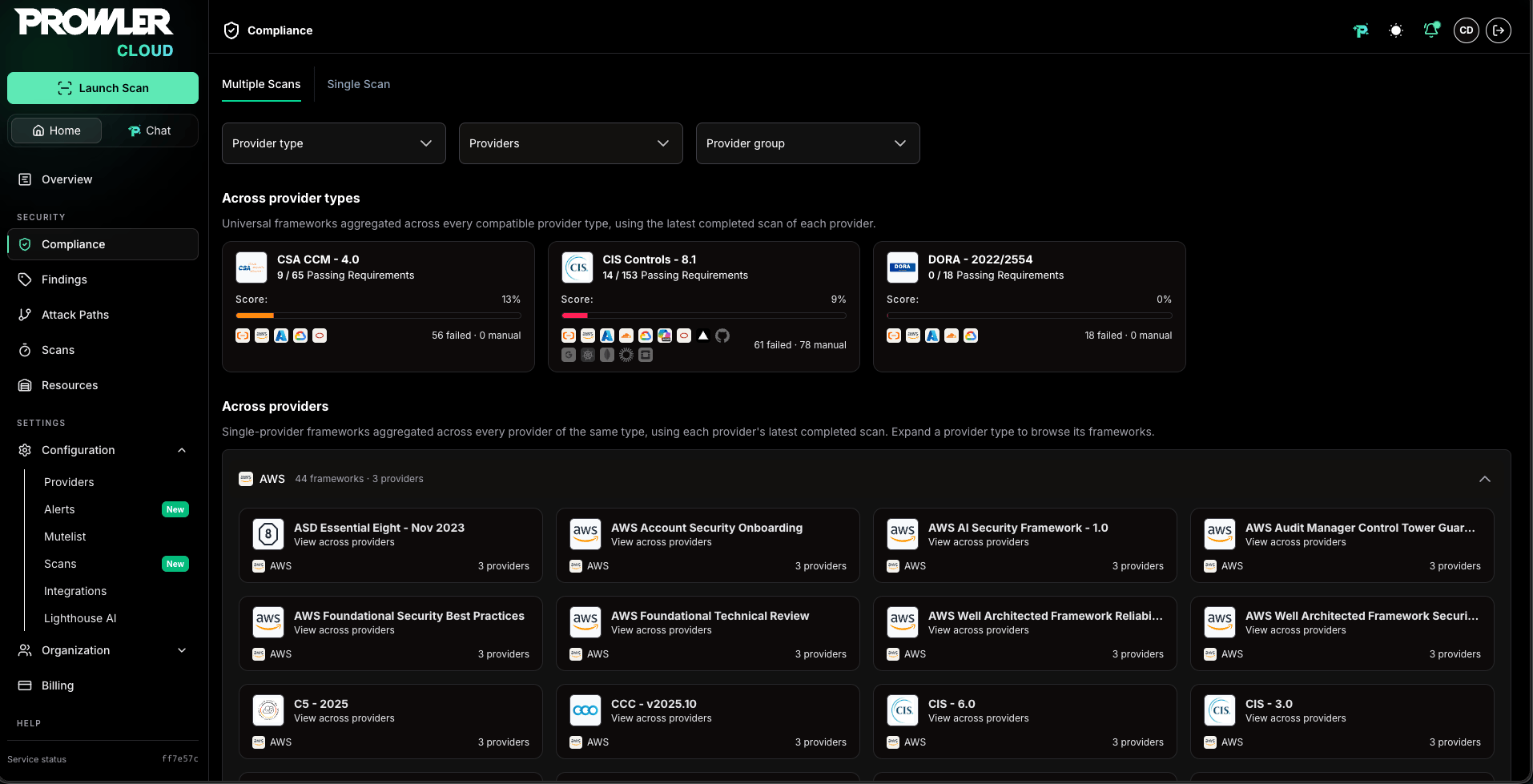Open CIS - 3.0 framework card

pyautogui.click(x=1342, y=722)
